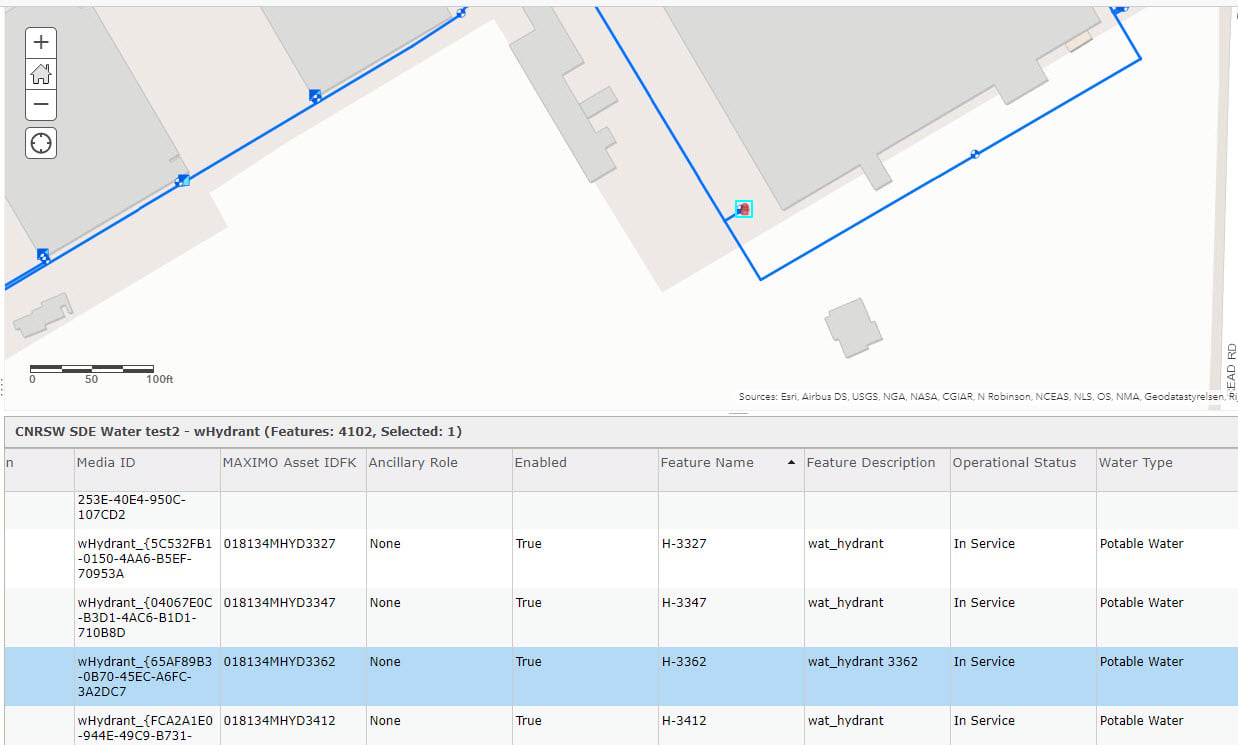The height and width of the screenshot is (745, 1238).
Task: Click 'In Service' in H-3327 row
Action: coord(984,544)
